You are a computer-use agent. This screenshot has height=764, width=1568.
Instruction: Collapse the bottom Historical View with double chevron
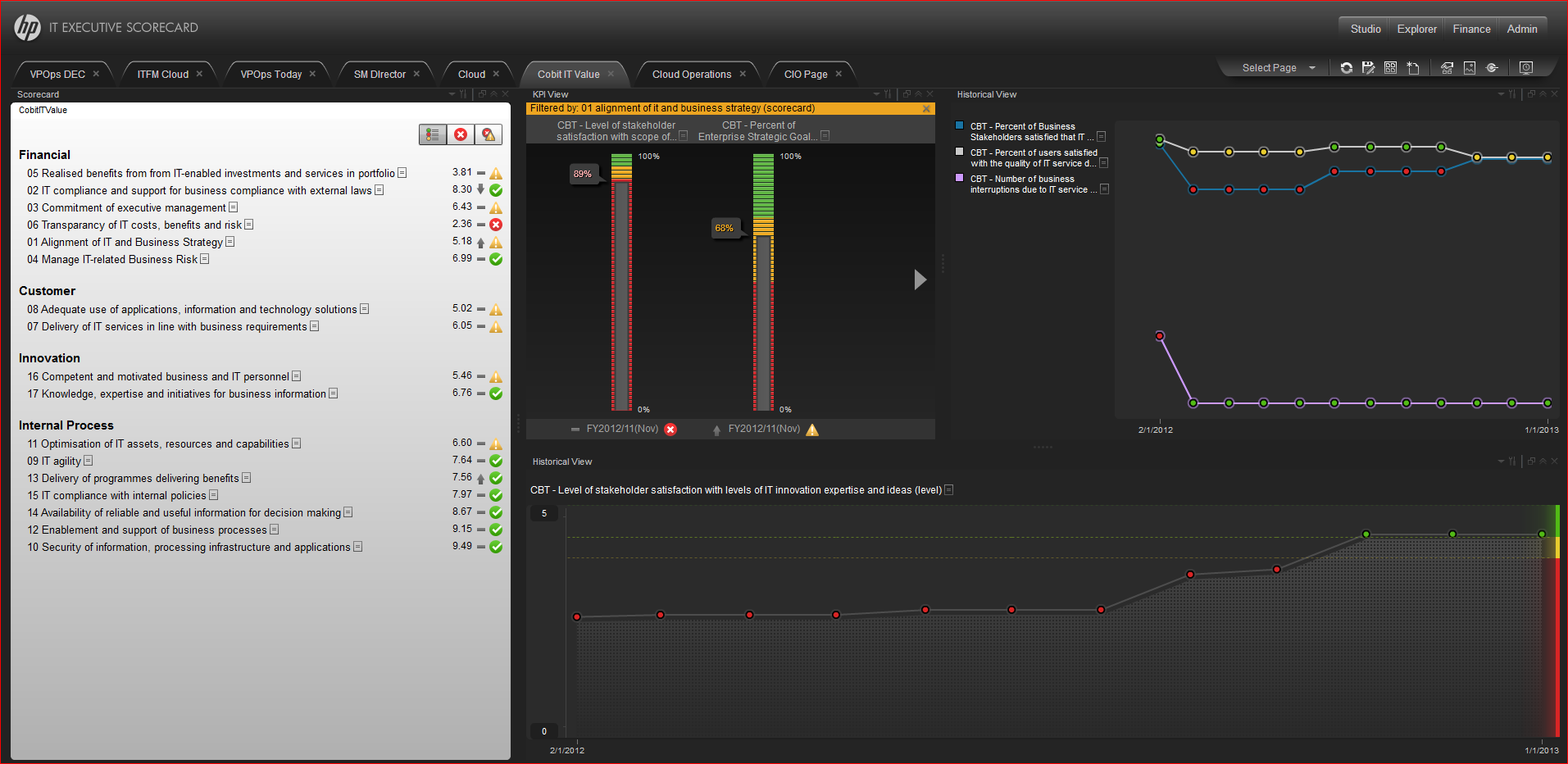tap(1543, 462)
